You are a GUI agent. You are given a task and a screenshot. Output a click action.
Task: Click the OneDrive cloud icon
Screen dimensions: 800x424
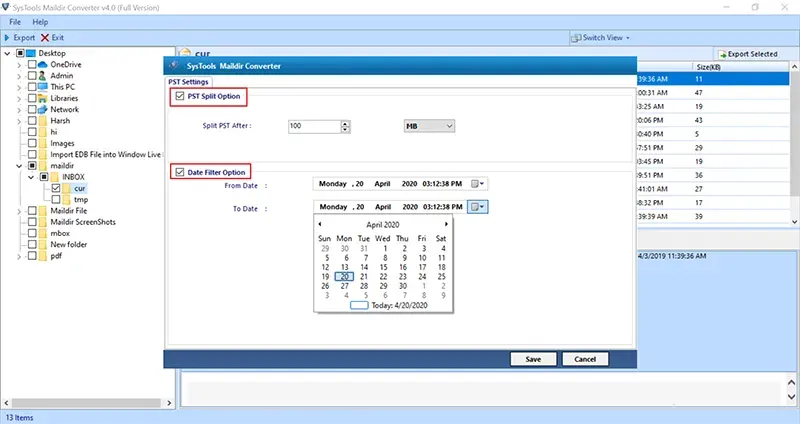42,65
